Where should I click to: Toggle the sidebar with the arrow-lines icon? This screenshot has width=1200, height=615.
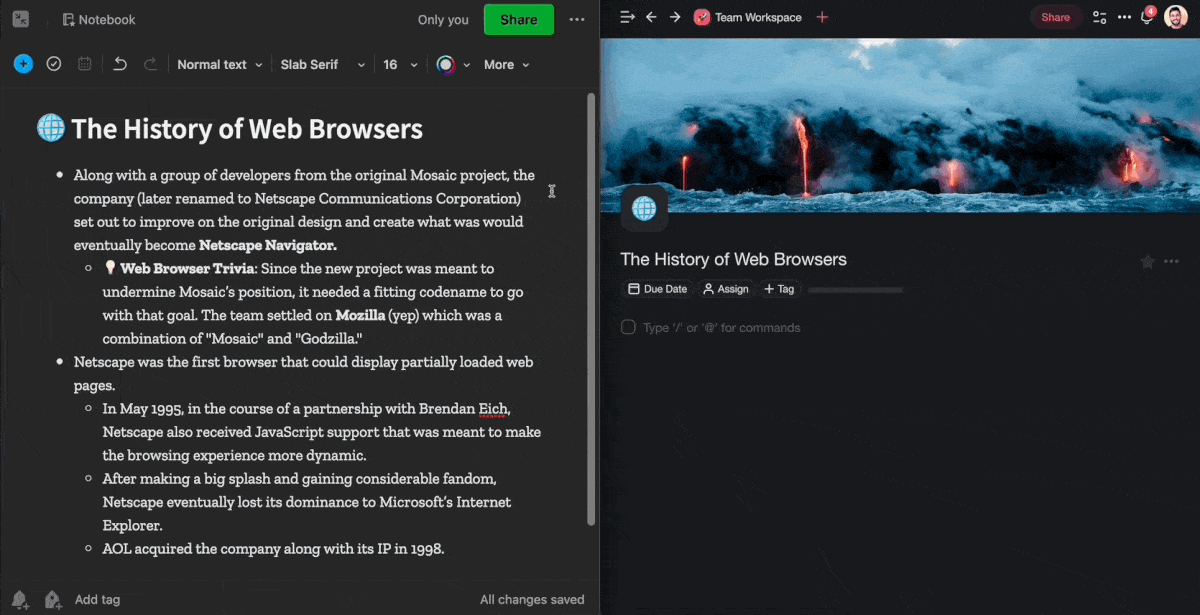(626, 17)
